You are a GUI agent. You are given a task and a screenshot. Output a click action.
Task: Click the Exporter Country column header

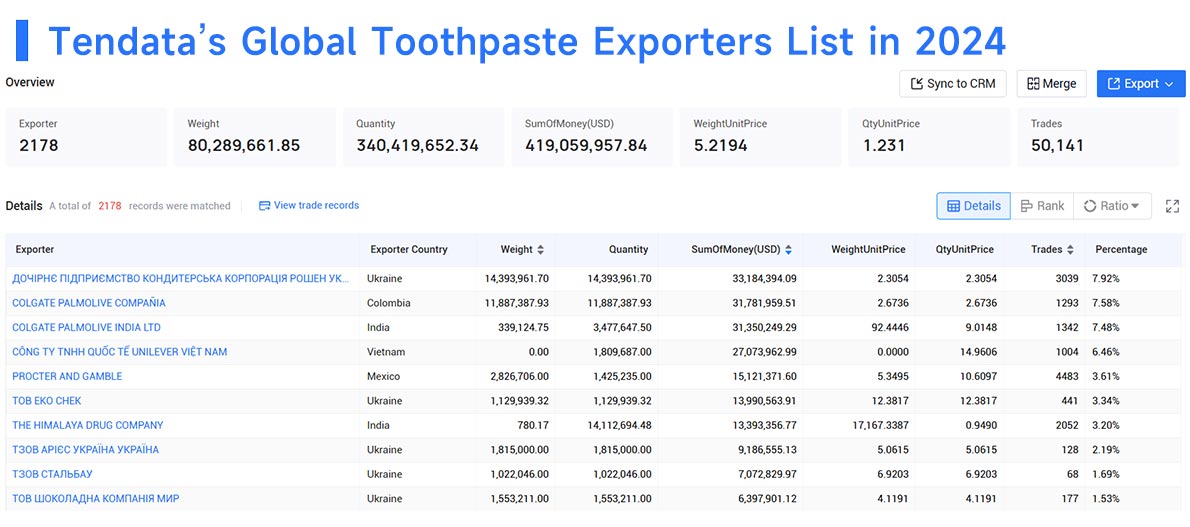pyautogui.click(x=409, y=249)
